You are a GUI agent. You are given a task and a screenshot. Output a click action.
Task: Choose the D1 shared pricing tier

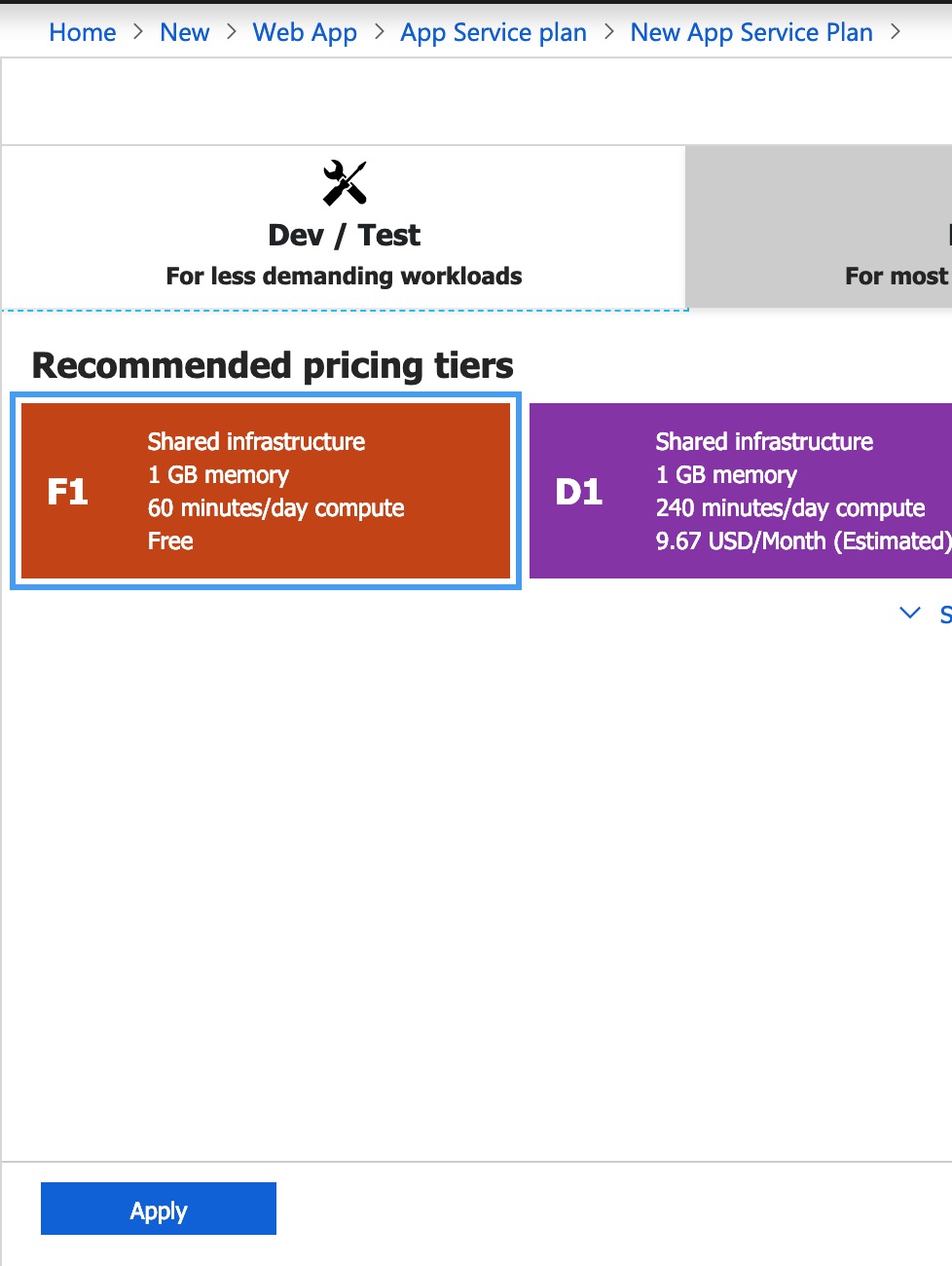(x=740, y=491)
